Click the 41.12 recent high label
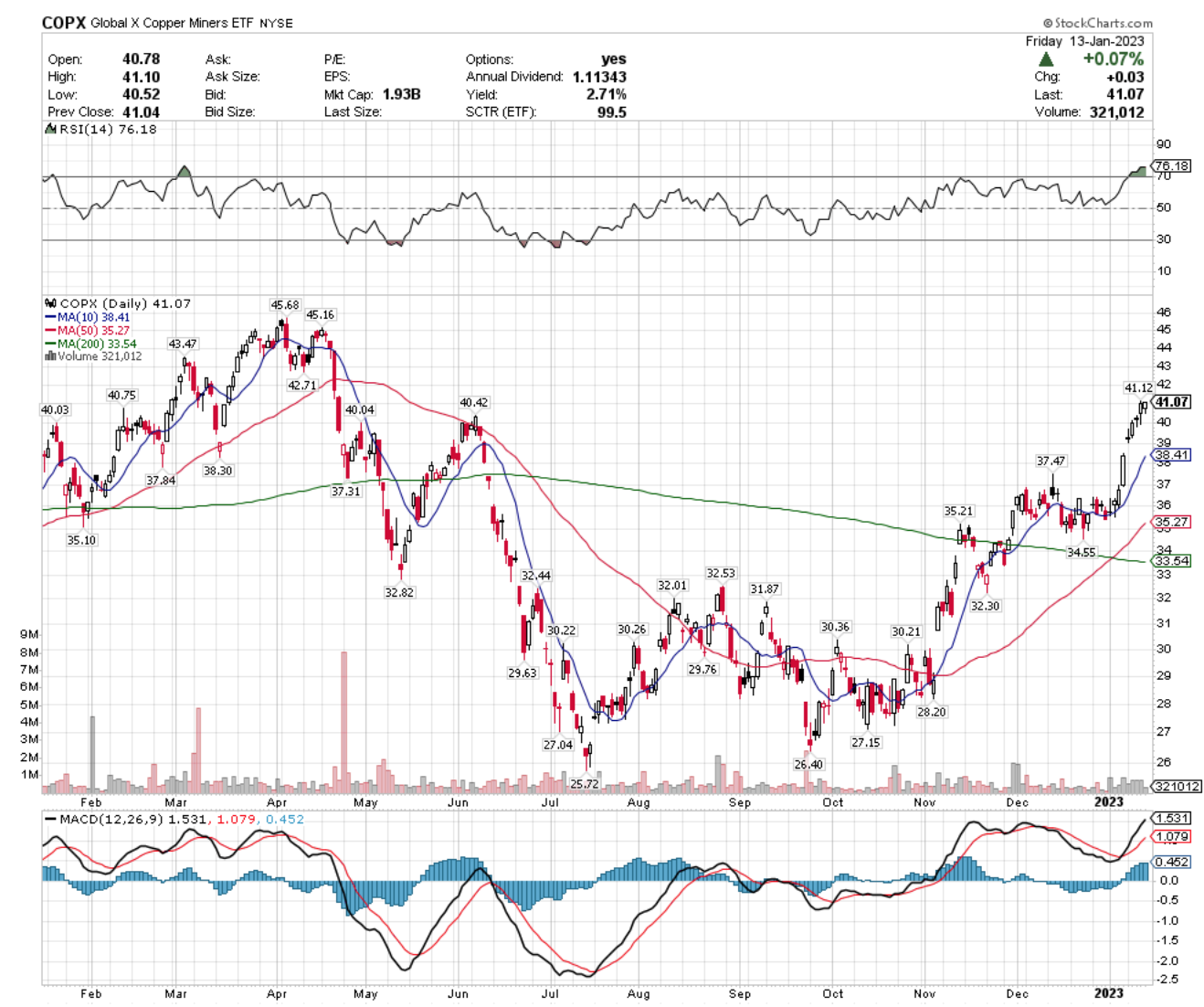Image resolution: width=1204 pixels, height=1007 pixels. (1137, 388)
